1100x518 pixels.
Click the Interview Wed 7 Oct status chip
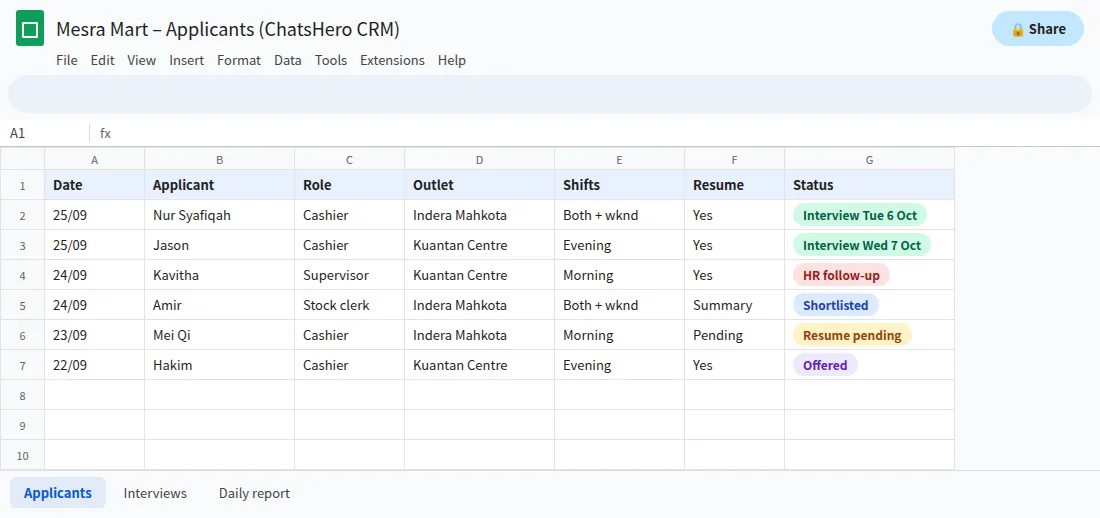[x=861, y=245]
